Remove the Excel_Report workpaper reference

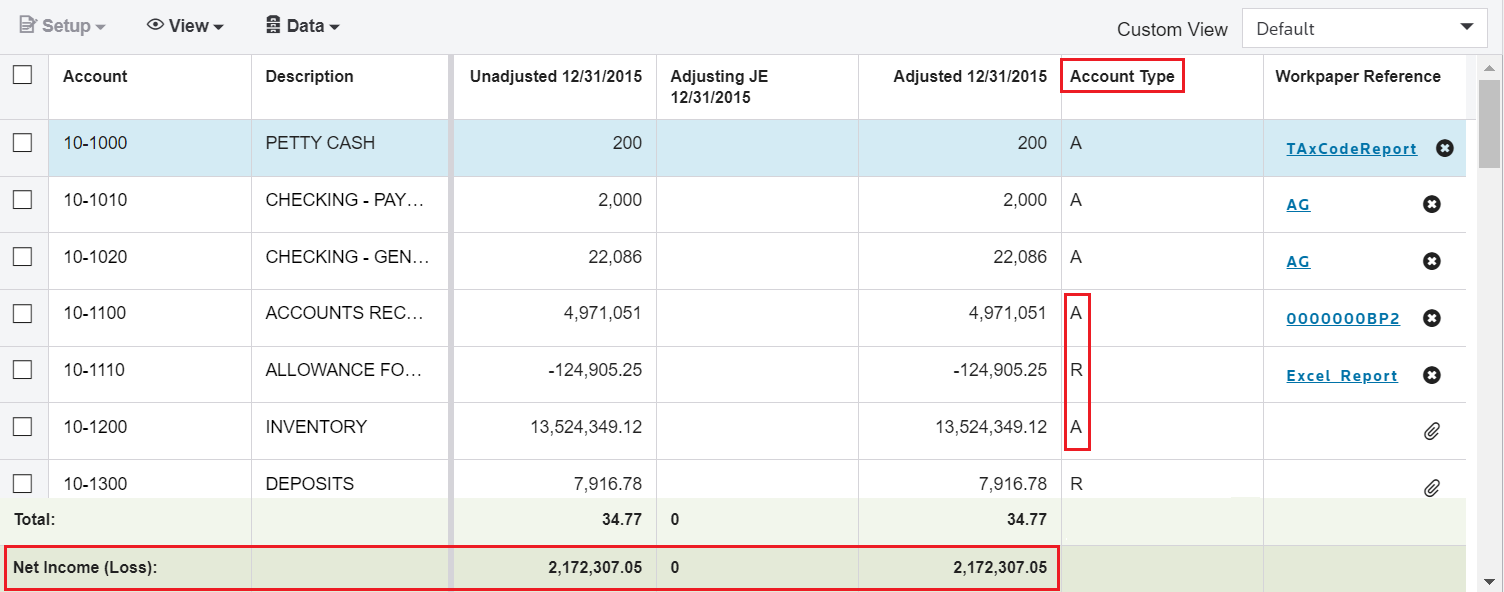click(1432, 374)
